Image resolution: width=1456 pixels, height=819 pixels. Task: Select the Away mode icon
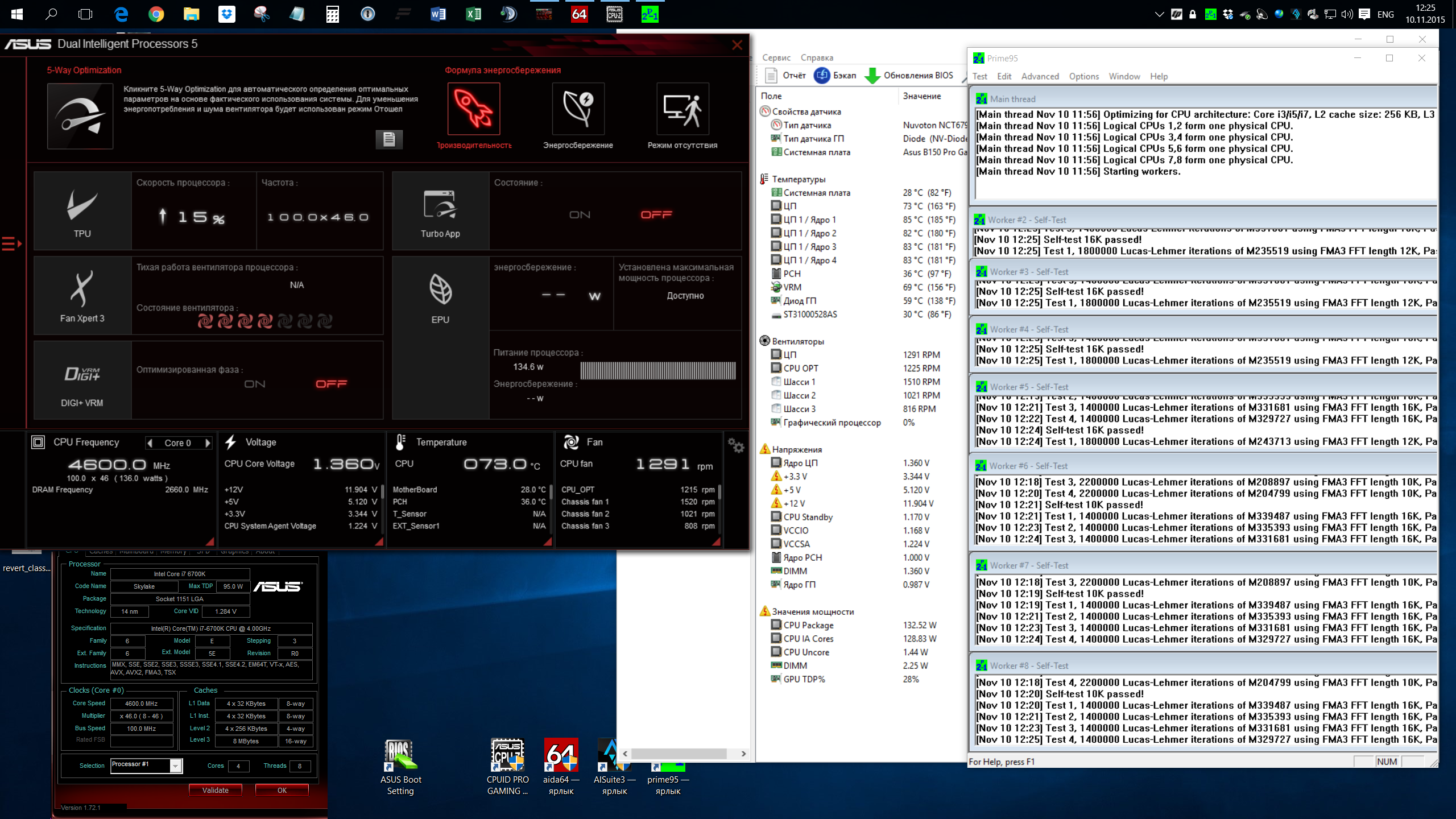click(682, 109)
